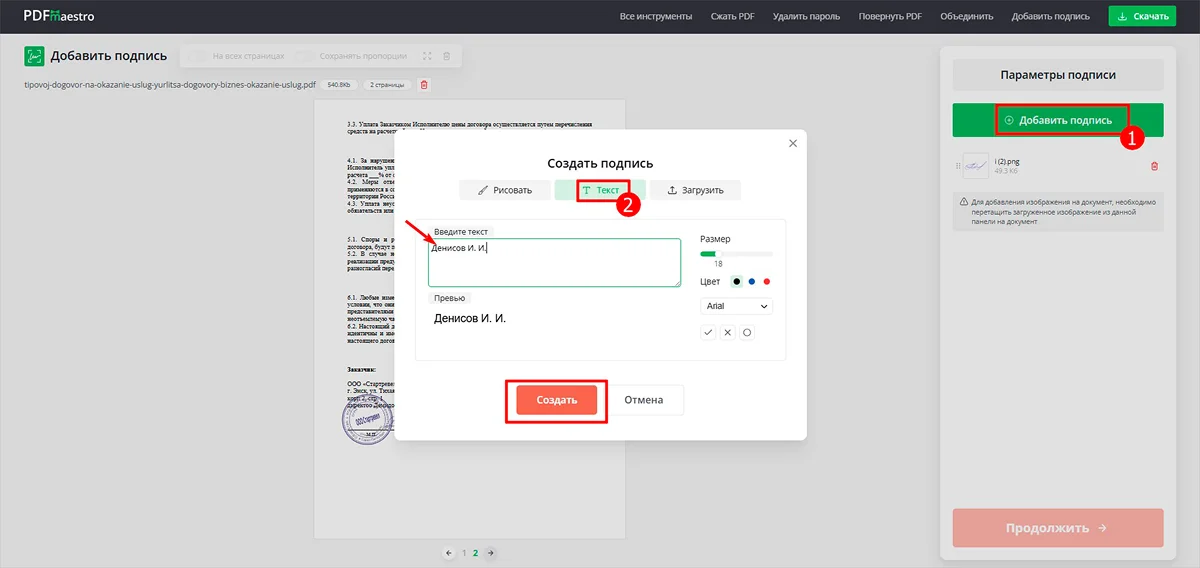Image resolution: width=1200 pixels, height=568 pixels.
Task: Click the PDF Maestro logo
Action: 59,16
